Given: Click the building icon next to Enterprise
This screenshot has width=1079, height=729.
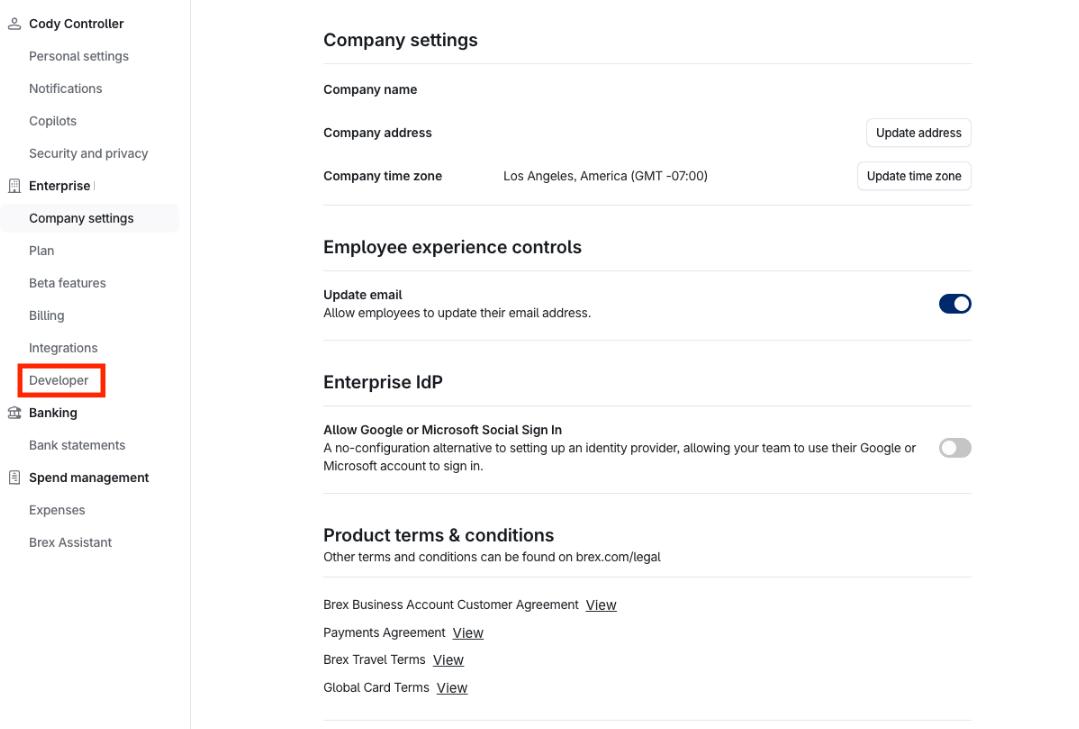Looking at the screenshot, I should point(14,186).
